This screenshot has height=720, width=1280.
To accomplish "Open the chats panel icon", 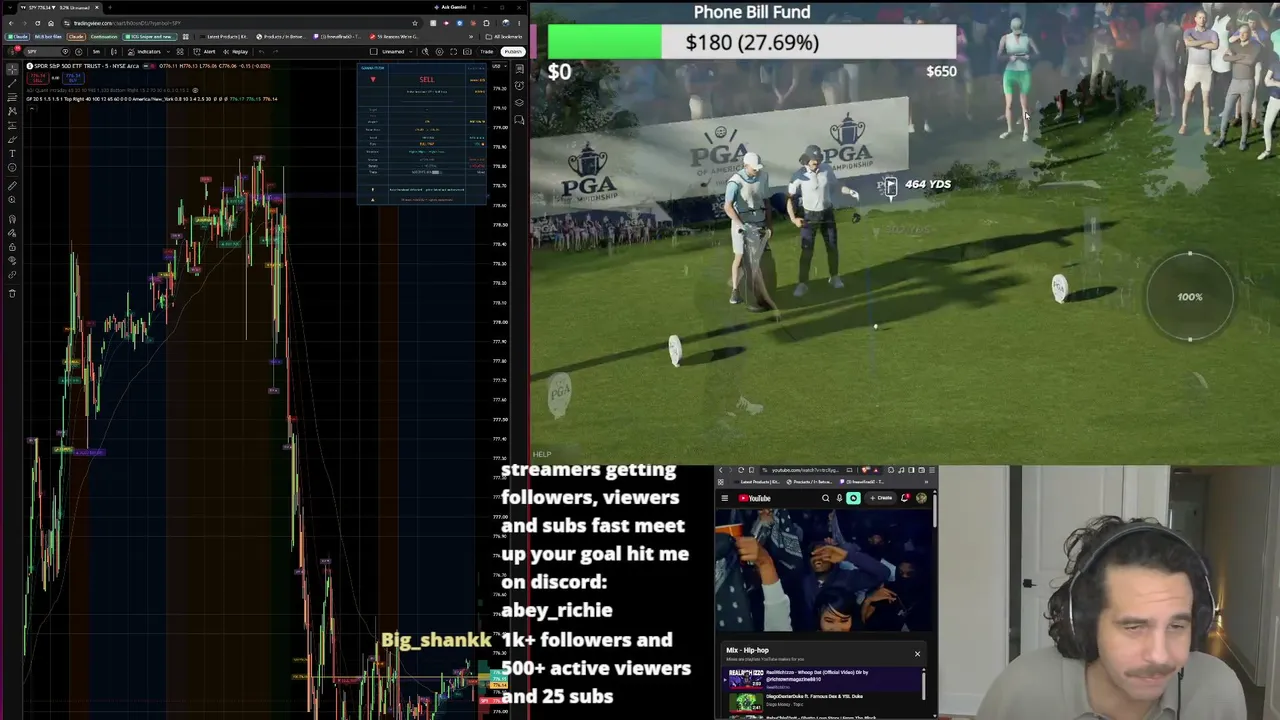I will [519, 120].
